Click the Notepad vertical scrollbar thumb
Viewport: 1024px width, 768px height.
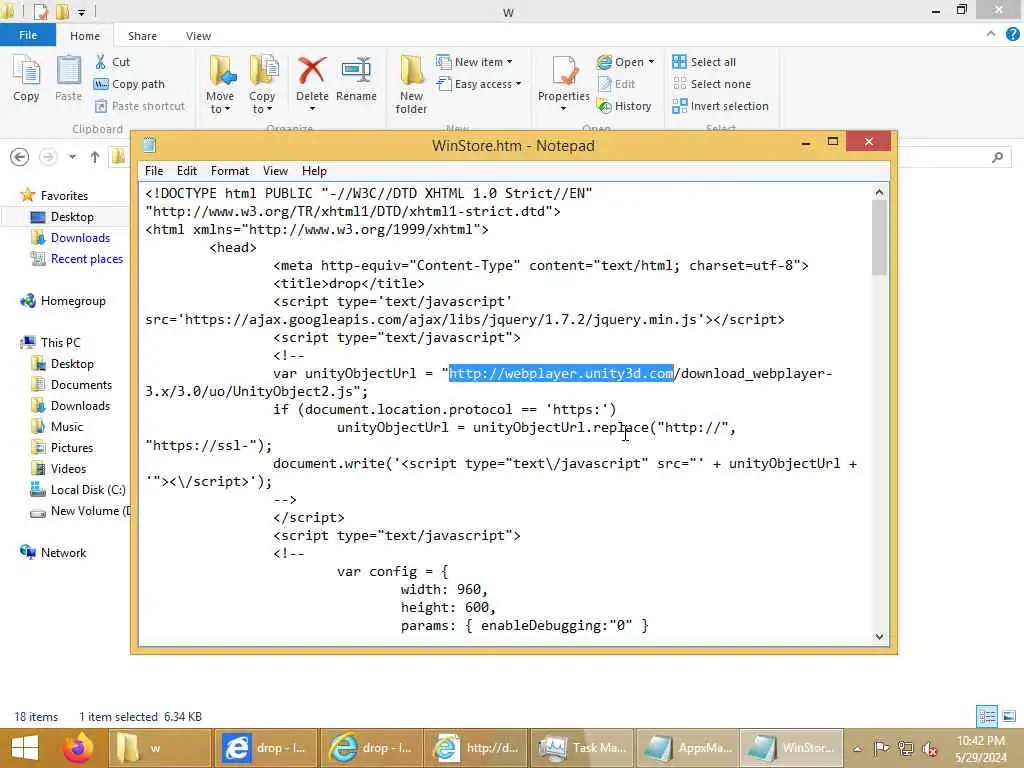pyautogui.click(x=879, y=238)
